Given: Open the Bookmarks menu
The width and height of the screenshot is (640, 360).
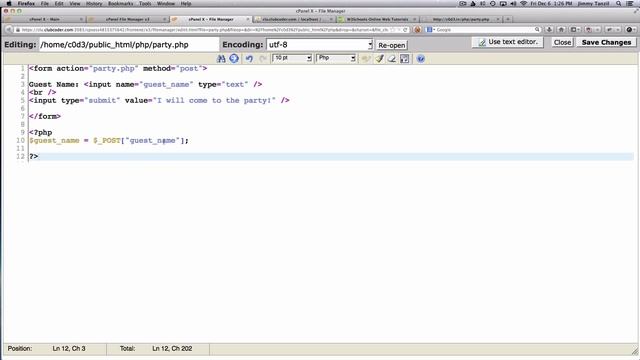Looking at the screenshot, I should click(x=120, y=4).
